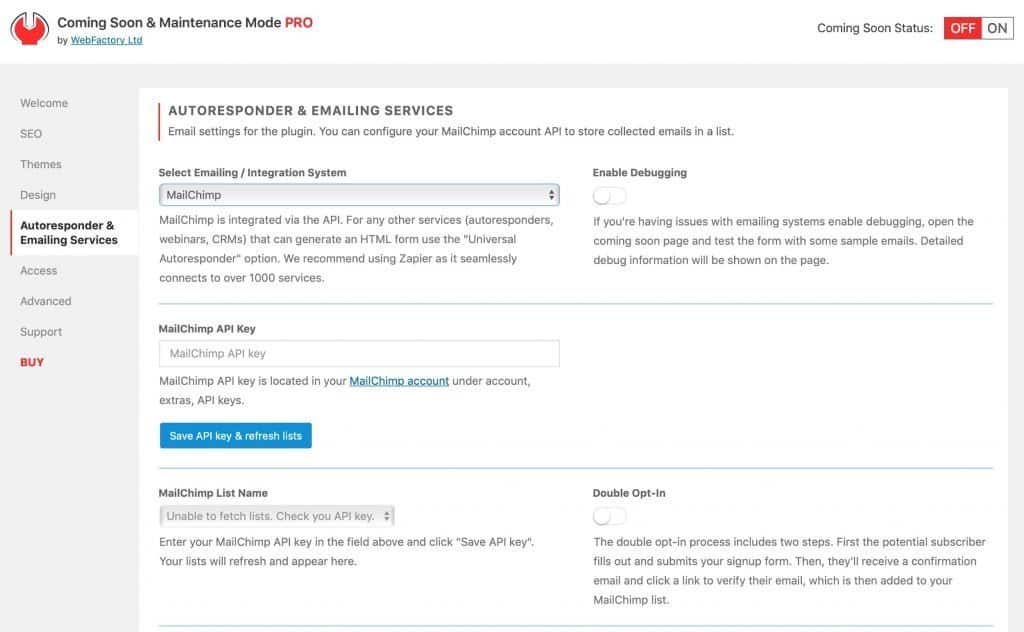Viewport: 1024px width, 632px height.
Task: Toggle the Double Opt-In switch
Action: tap(609, 516)
